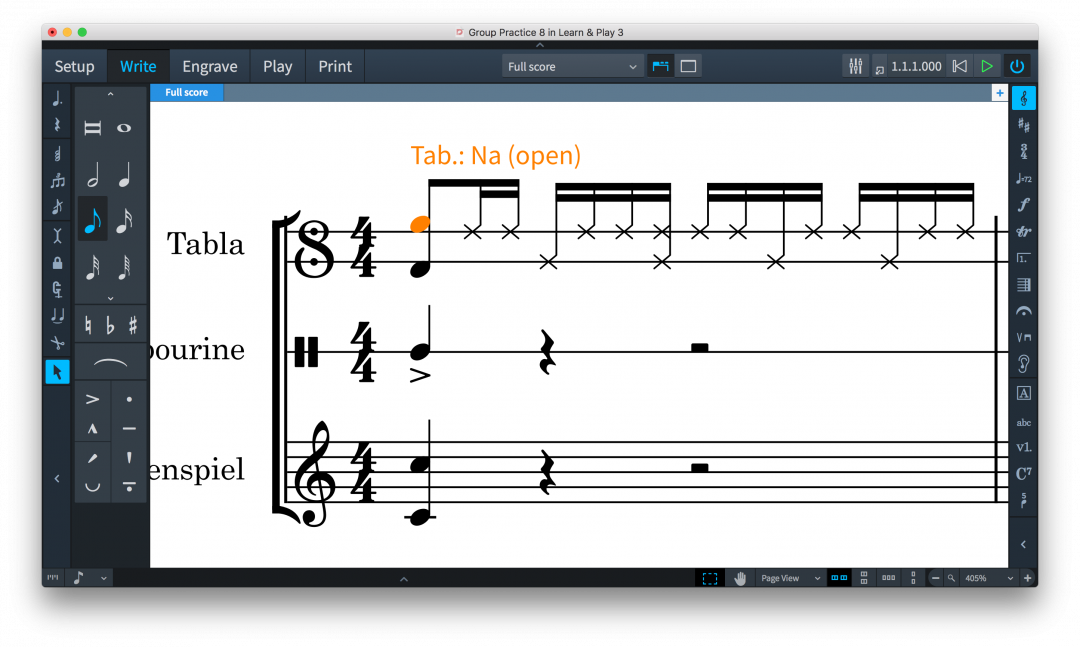This screenshot has height=647, width=1080.
Task: Open the Time Signatures panel
Action: tap(1024, 152)
